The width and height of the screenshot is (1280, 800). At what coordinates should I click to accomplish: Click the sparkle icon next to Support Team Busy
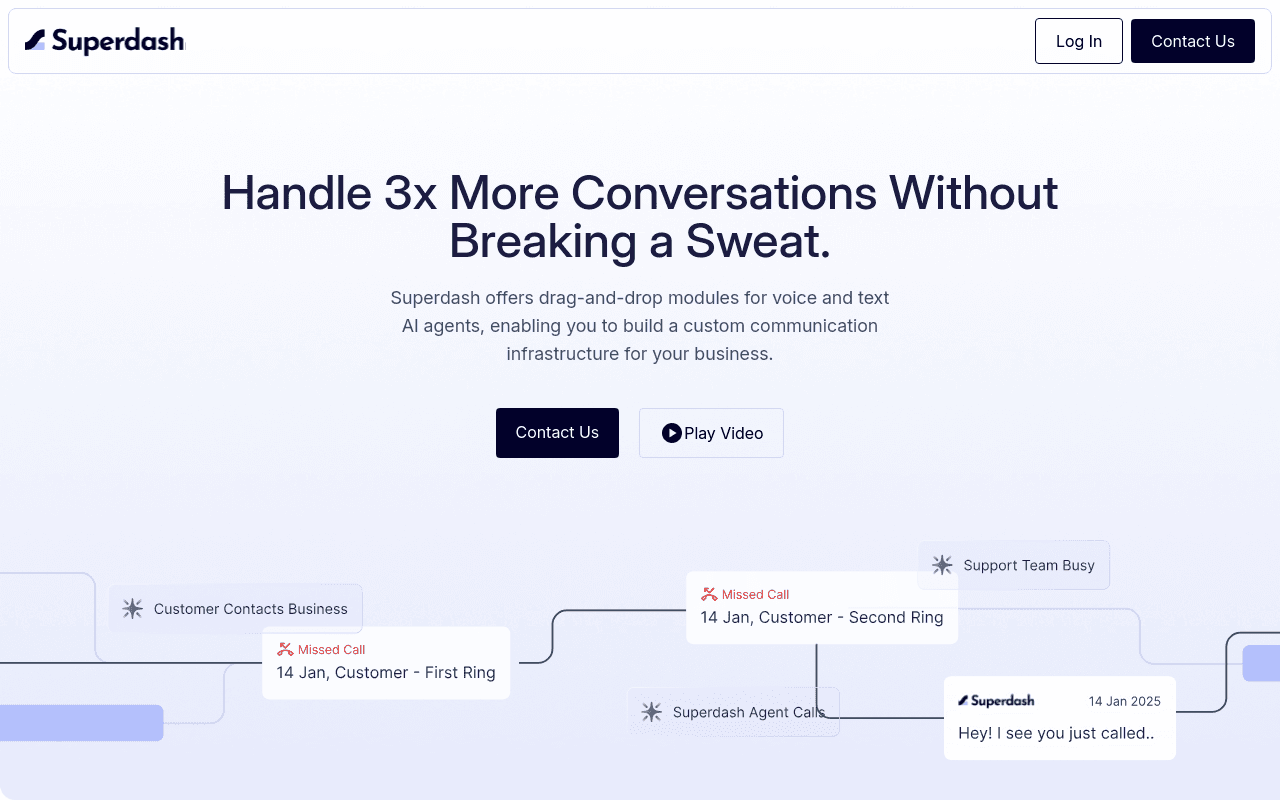point(942,565)
